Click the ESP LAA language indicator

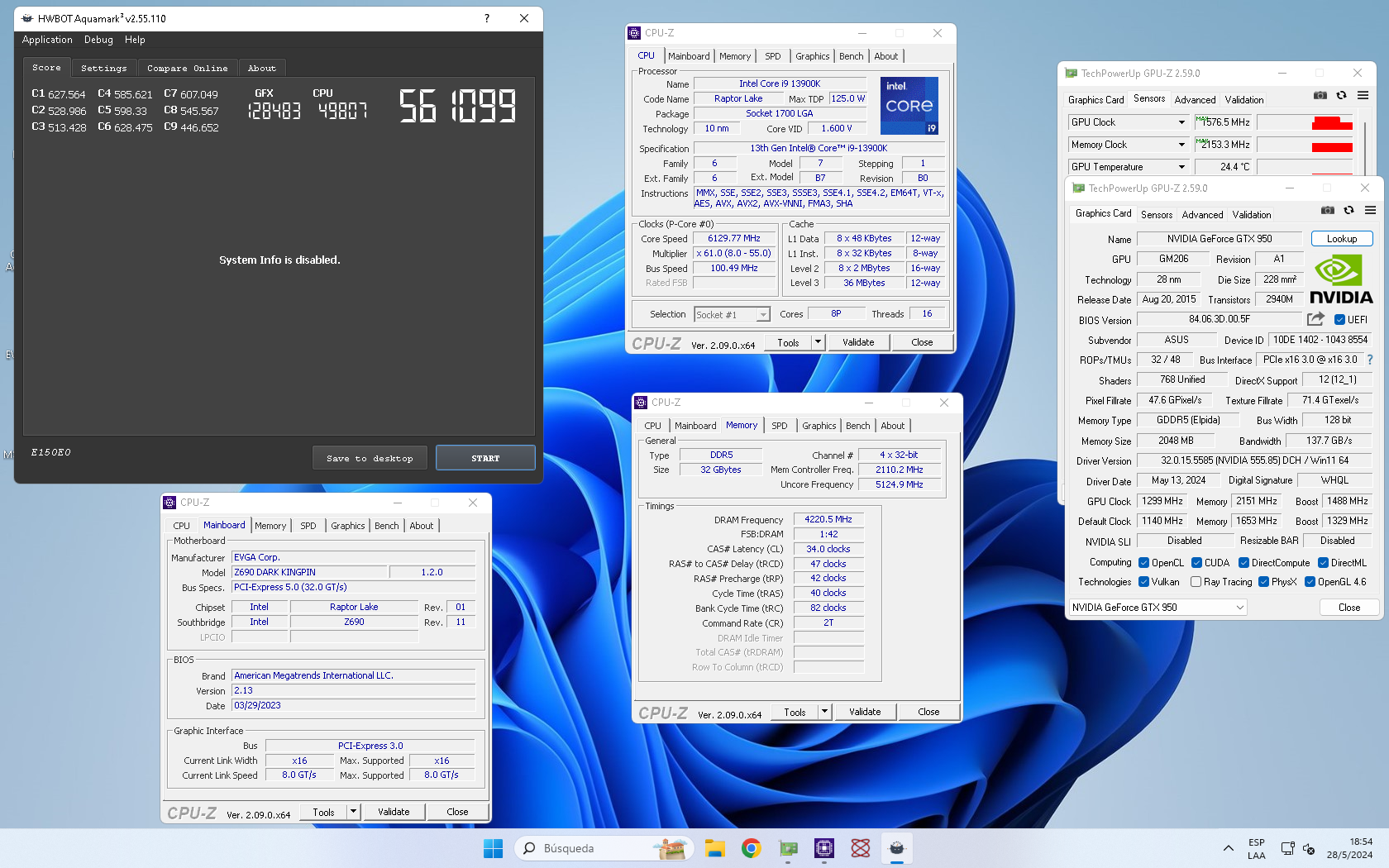pyautogui.click(x=1257, y=848)
